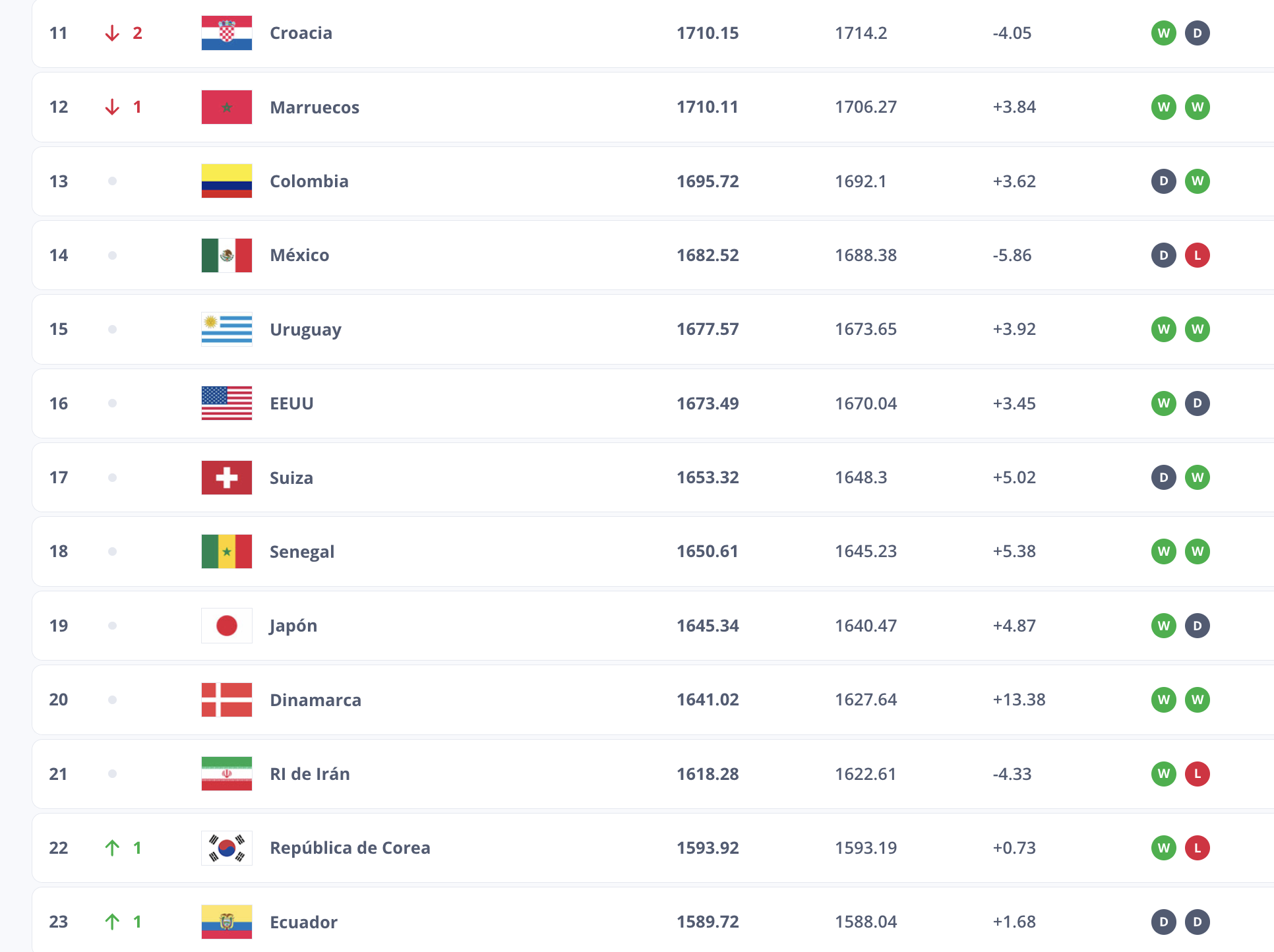Image resolution: width=1274 pixels, height=952 pixels.
Task: Click the Switzerland flag icon
Action: point(226,477)
